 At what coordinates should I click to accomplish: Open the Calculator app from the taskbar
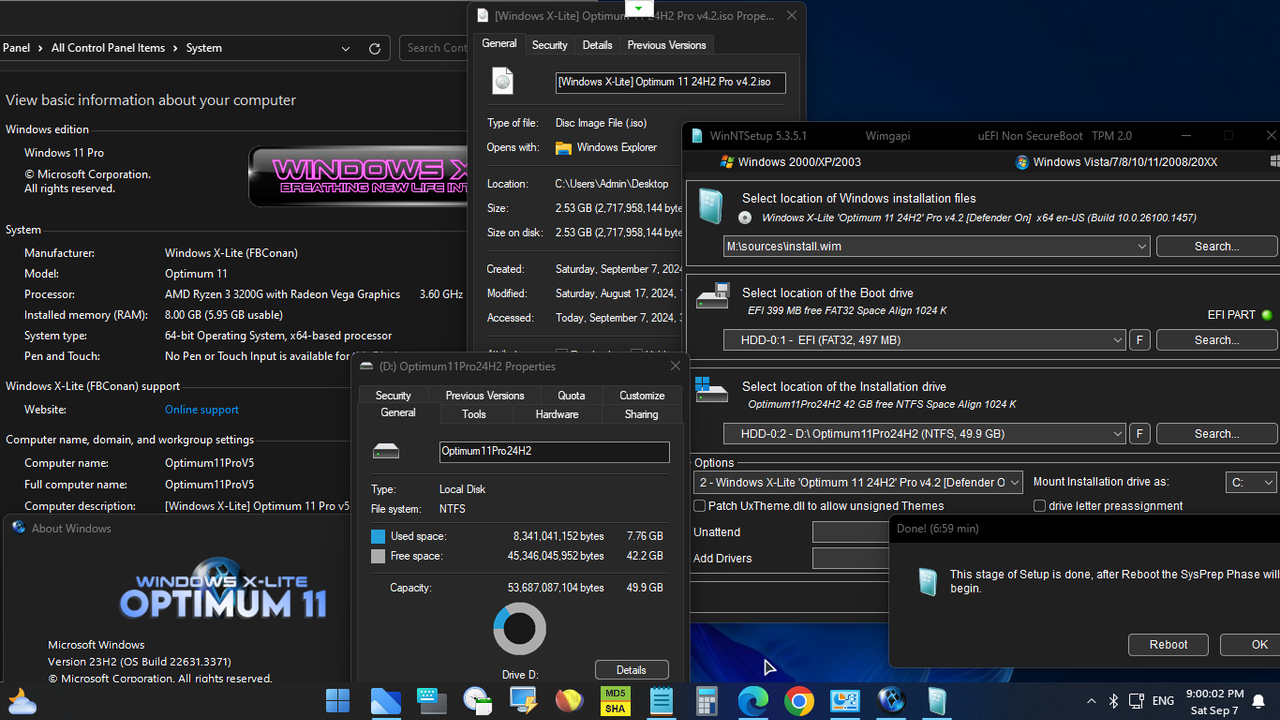click(x=706, y=701)
